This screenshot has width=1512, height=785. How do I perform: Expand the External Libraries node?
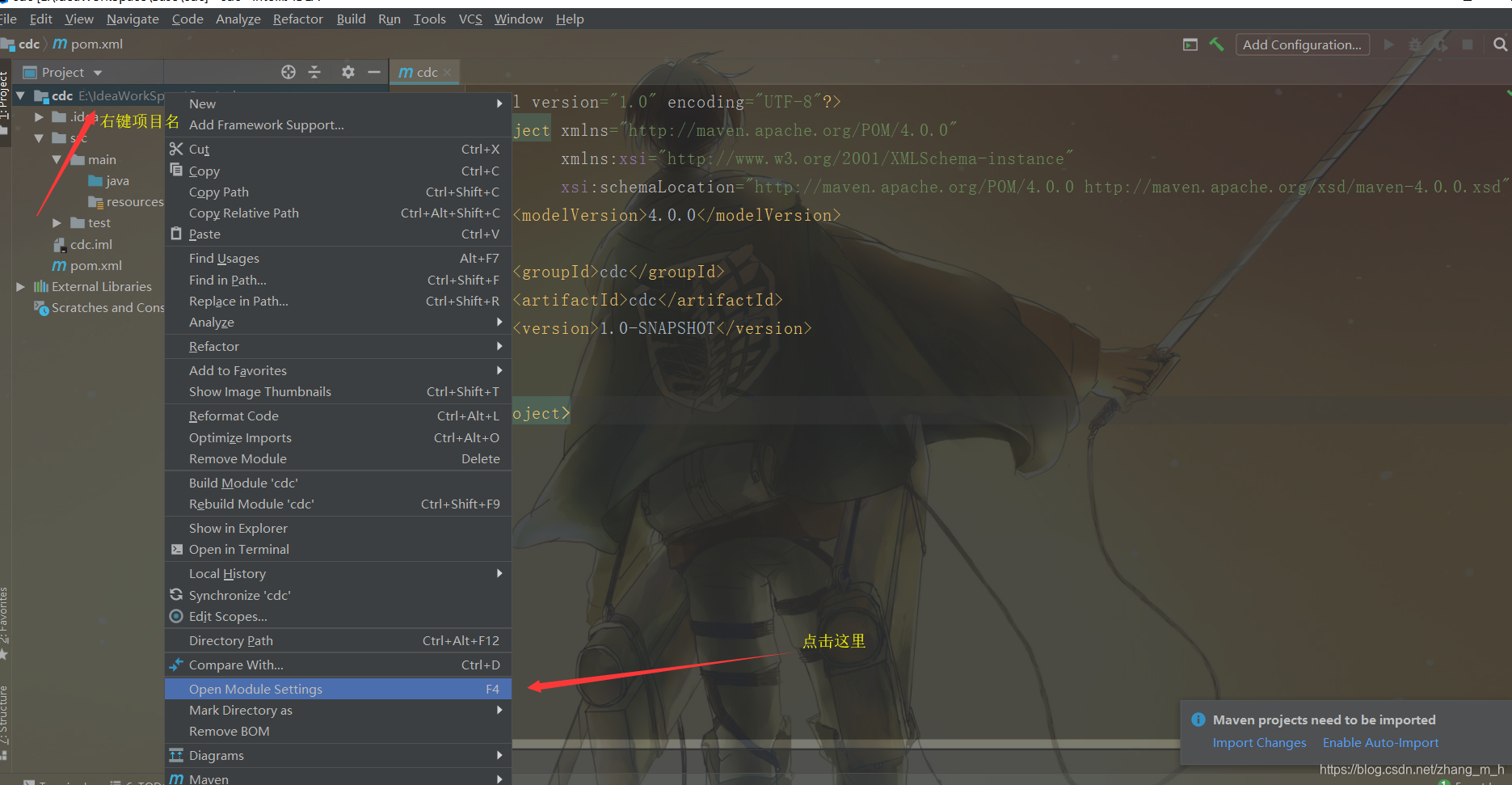(x=20, y=286)
